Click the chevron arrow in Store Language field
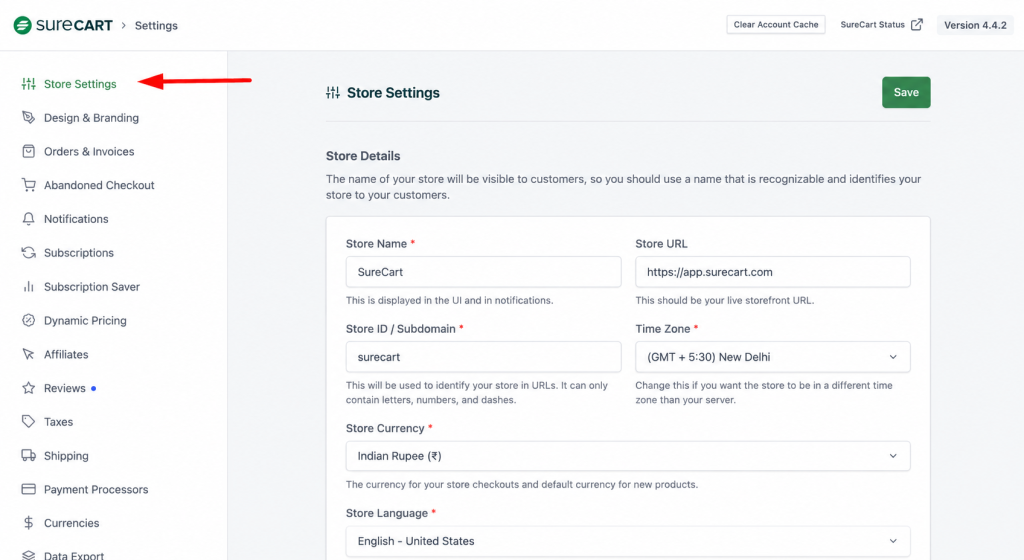This screenshot has width=1024, height=560. click(893, 541)
